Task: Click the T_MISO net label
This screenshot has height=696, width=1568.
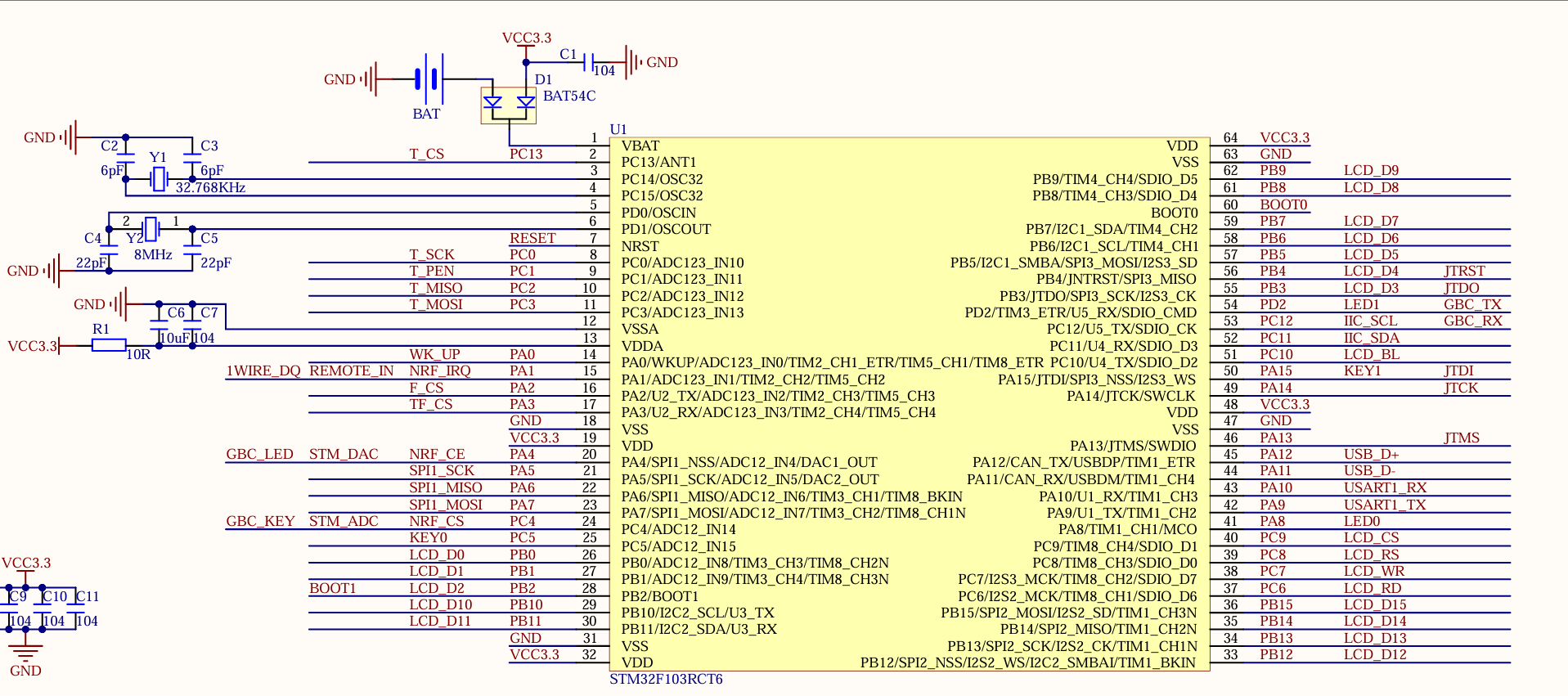Action: pyautogui.click(x=436, y=288)
